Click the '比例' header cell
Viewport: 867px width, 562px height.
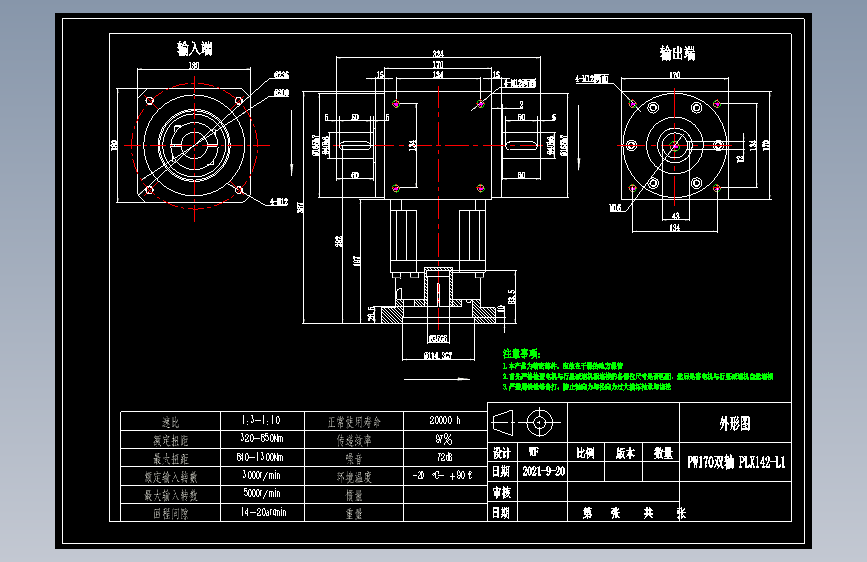[585, 453]
